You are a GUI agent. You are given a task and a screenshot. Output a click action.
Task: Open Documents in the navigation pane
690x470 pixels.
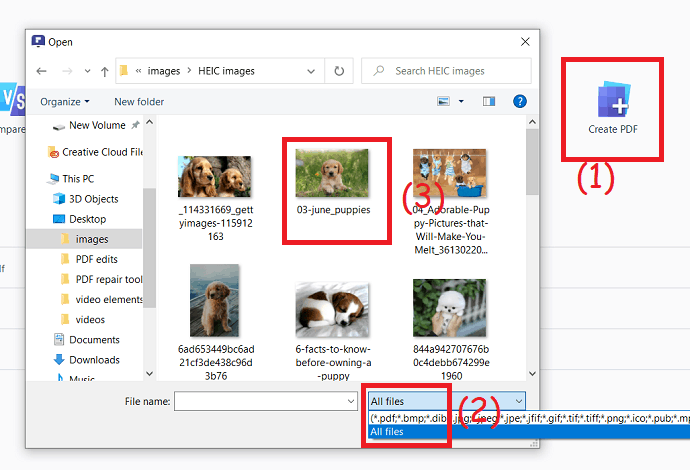[x=87, y=340]
